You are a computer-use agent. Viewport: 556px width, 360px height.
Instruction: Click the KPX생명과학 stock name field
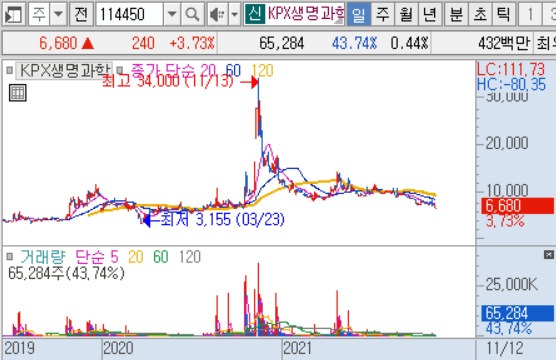tap(305, 14)
